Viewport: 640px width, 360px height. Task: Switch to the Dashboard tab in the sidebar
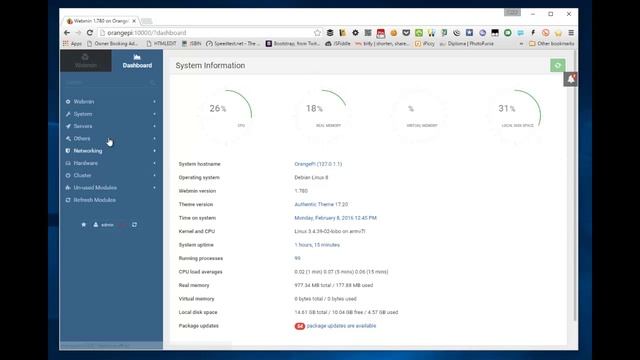[x=137, y=61]
